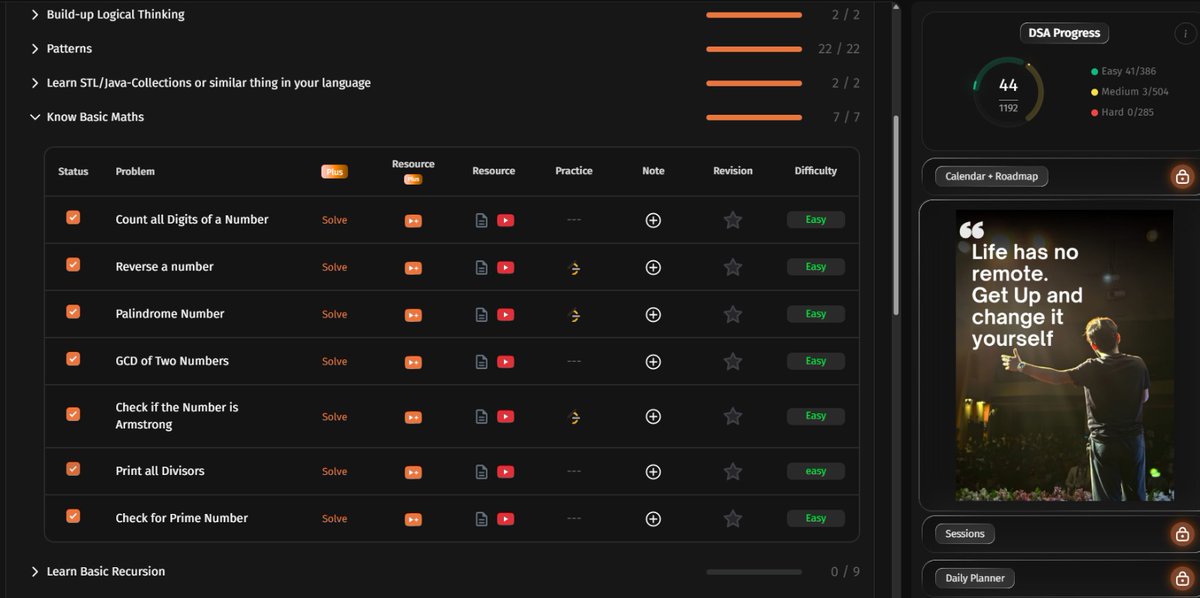Click lowercase easy tag for Print all Divisors
1200x598 pixels.
pyautogui.click(x=816, y=471)
